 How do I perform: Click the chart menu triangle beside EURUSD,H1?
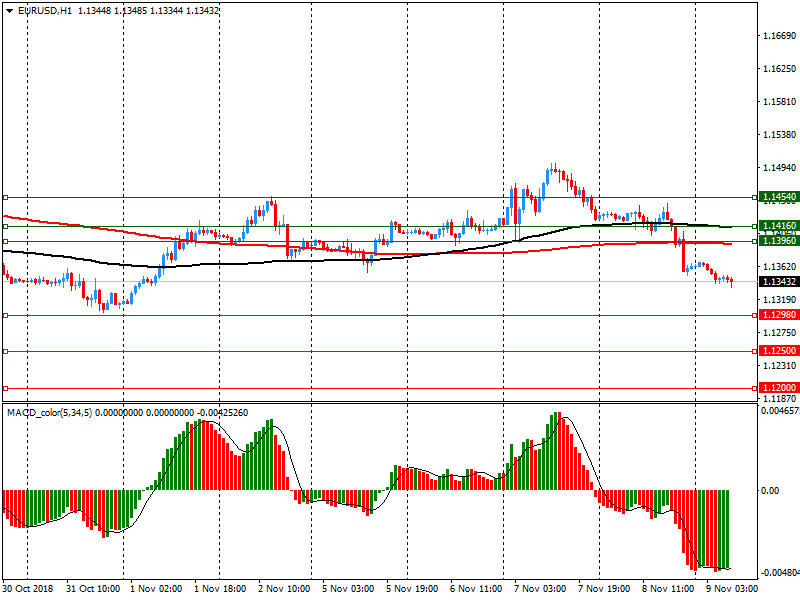click(x=10, y=11)
